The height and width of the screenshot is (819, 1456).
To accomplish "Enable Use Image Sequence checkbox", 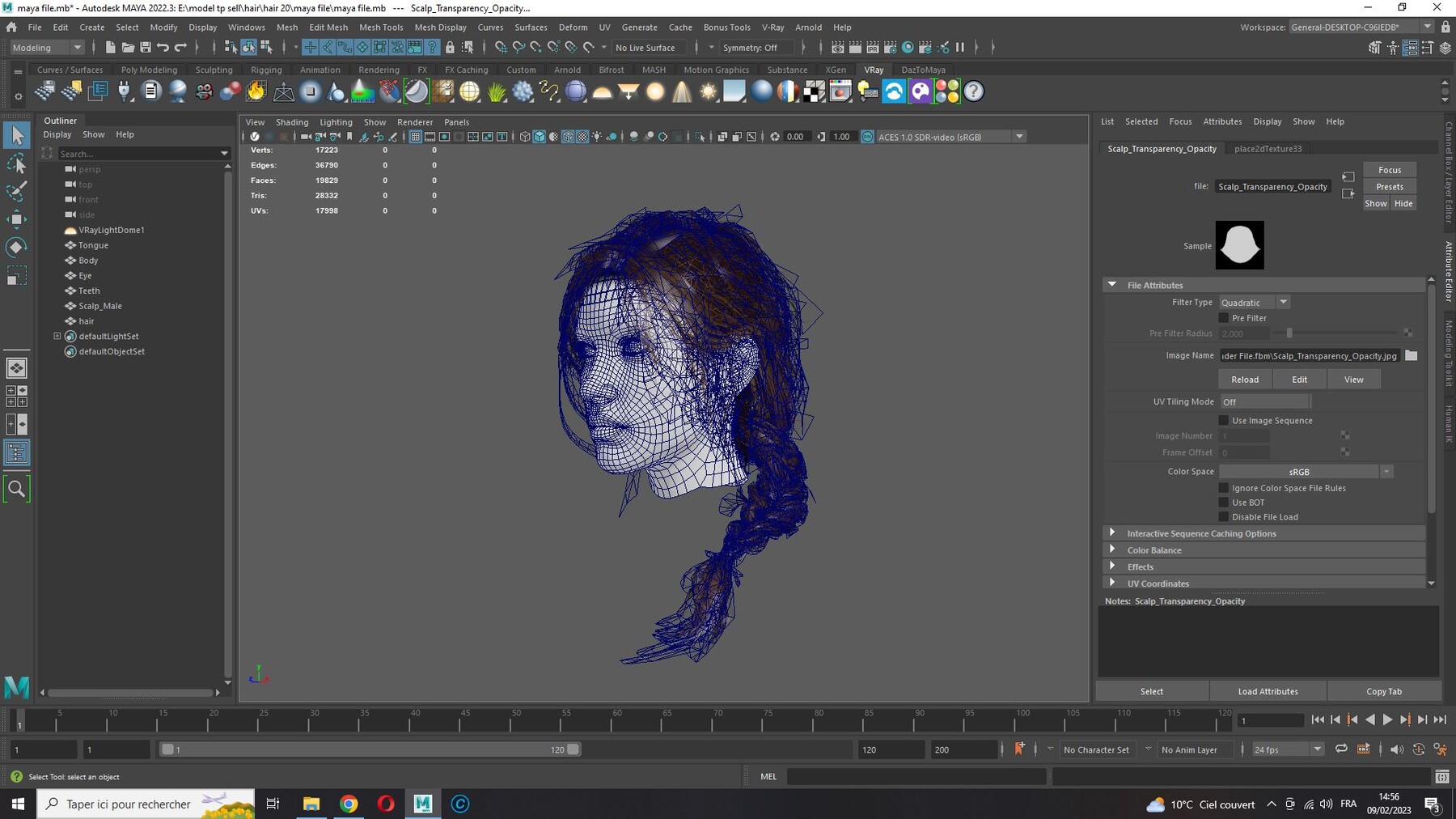I will tap(1224, 420).
